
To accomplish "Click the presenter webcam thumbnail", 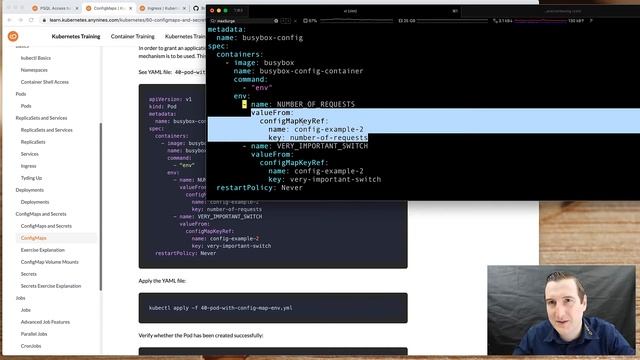I will tap(561, 310).
